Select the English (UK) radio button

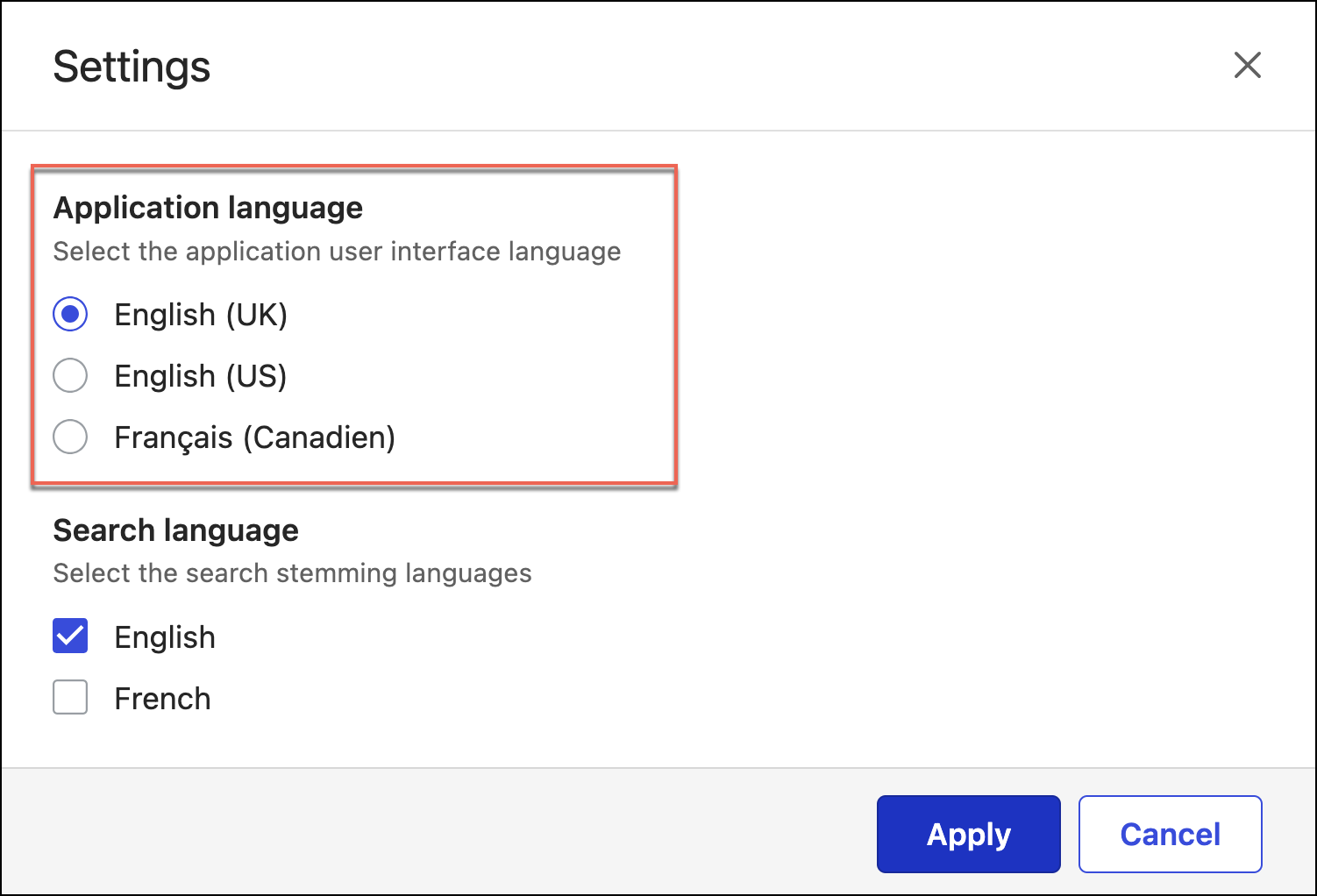(x=70, y=314)
